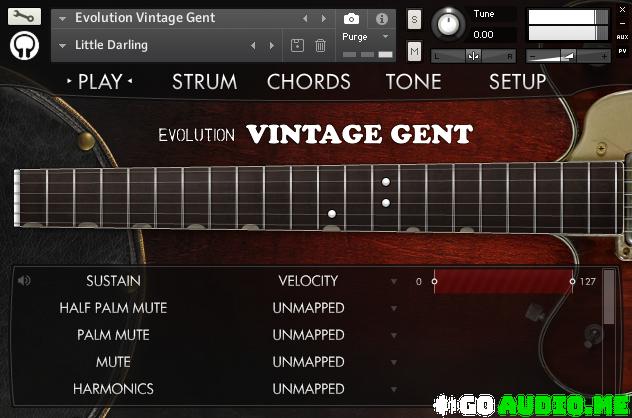Select the MUTE articulation

[113, 362]
